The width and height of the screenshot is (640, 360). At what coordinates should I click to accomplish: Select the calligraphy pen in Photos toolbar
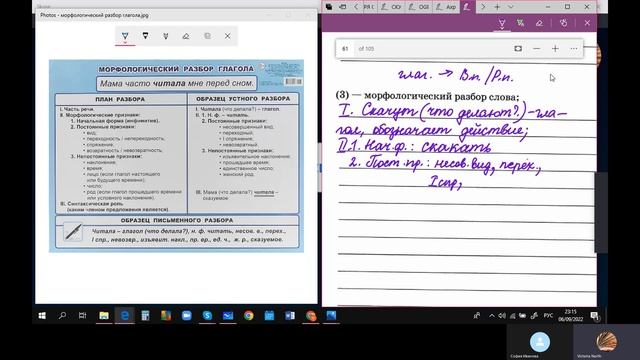(166, 36)
